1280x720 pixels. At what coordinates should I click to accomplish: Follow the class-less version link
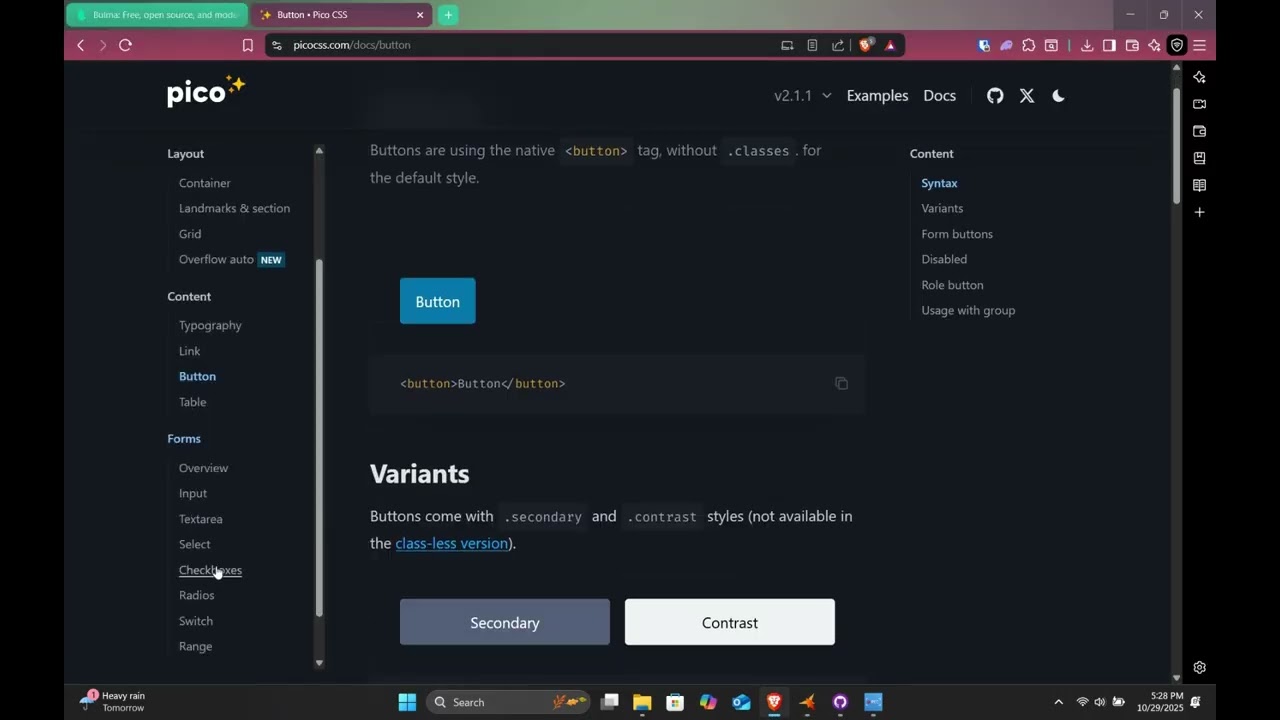tap(452, 543)
